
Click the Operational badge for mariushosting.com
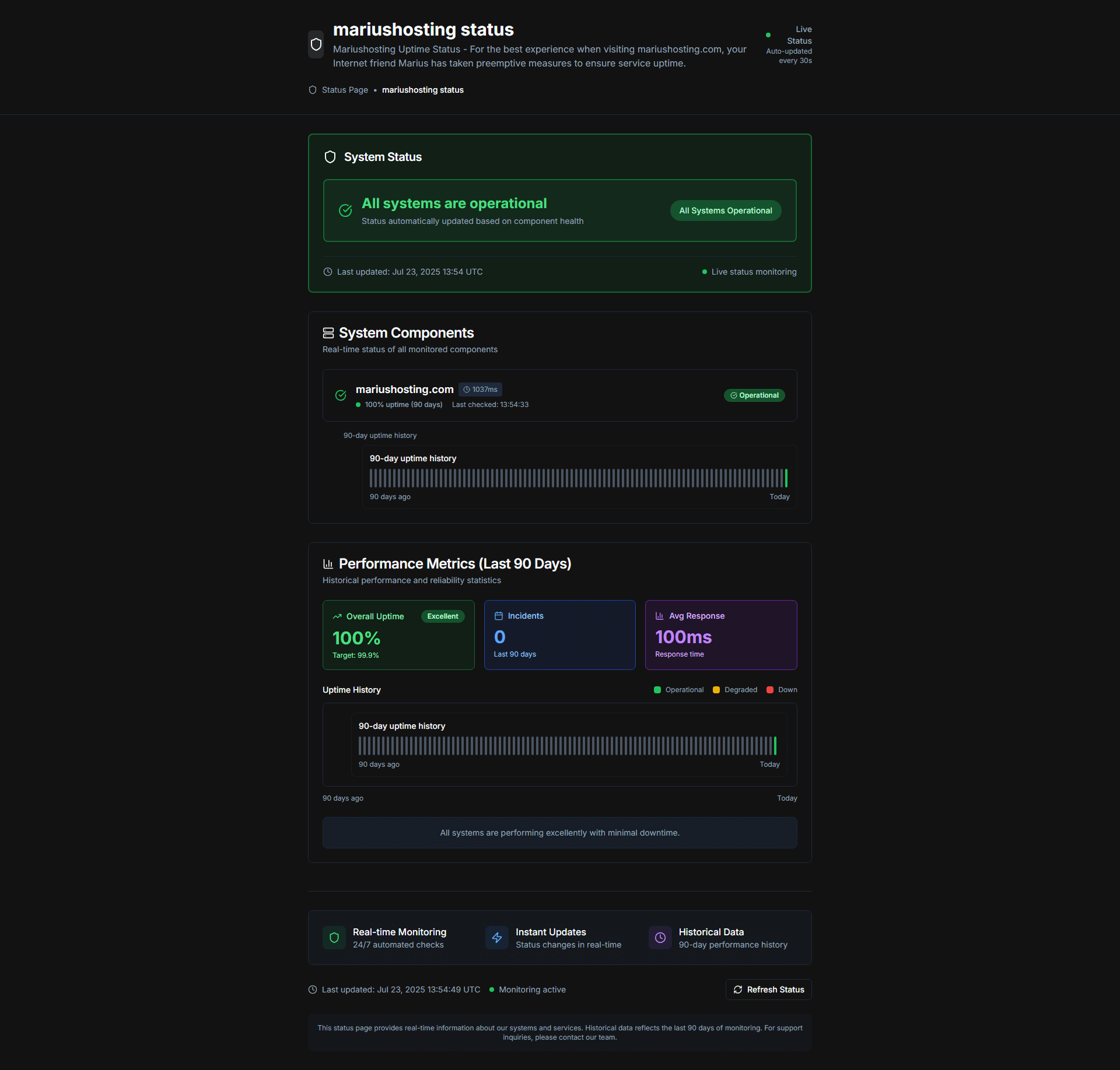(x=754, y=395)
